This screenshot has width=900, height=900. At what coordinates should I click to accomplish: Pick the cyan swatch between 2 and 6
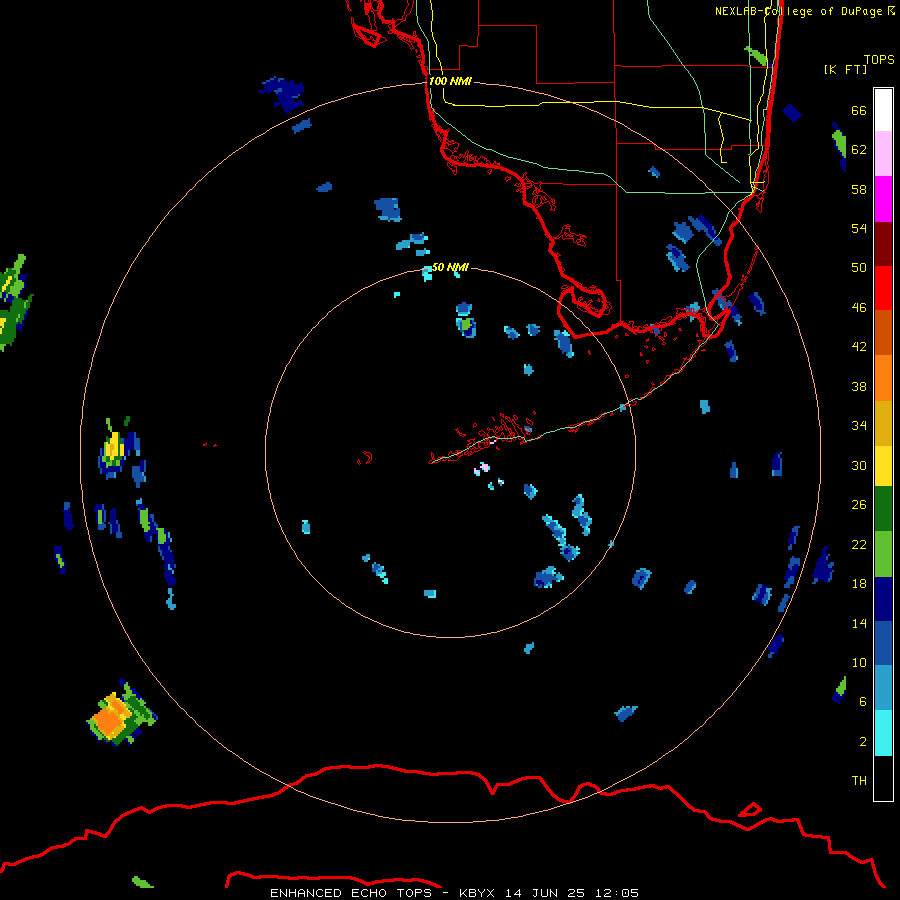point(883,733)
